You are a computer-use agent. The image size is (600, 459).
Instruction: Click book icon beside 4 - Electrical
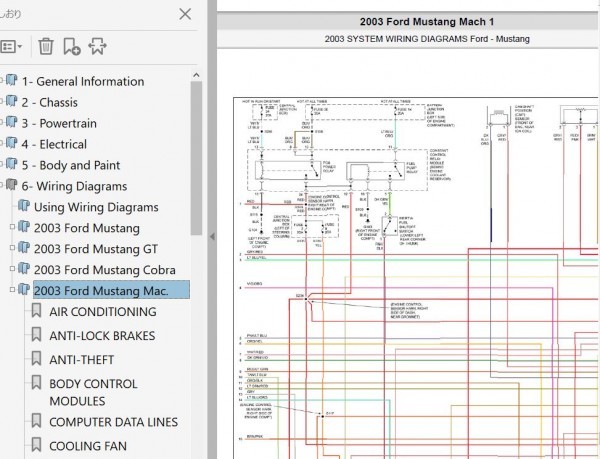(12, 143)
